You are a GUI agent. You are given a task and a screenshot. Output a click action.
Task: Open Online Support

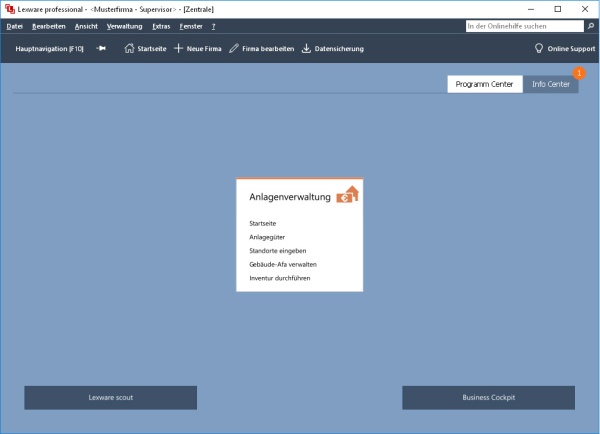click(565, 49)
